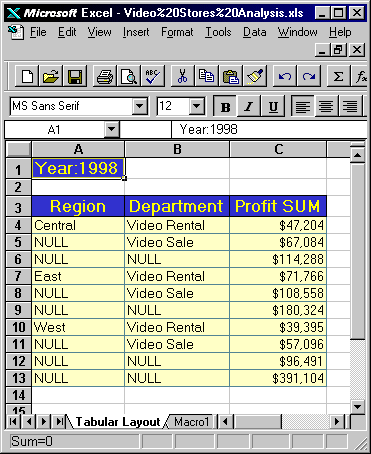Select the Region header cell
The image size is (371, 454).
click(x=78, y=206)
